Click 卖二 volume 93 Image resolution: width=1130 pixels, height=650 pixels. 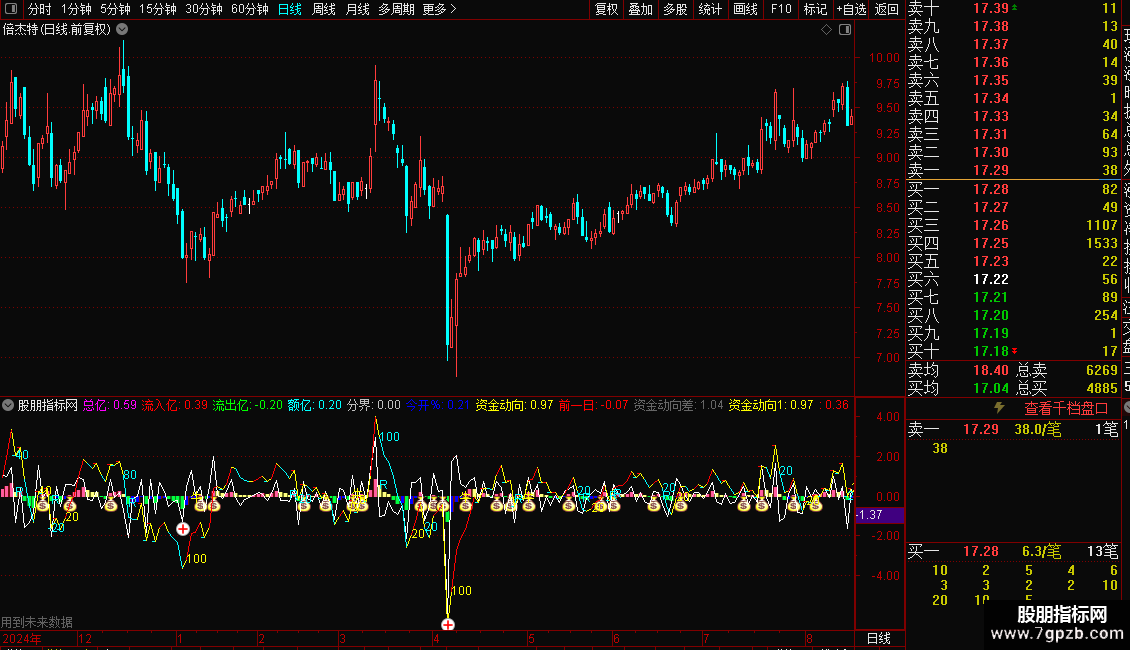1110,152
